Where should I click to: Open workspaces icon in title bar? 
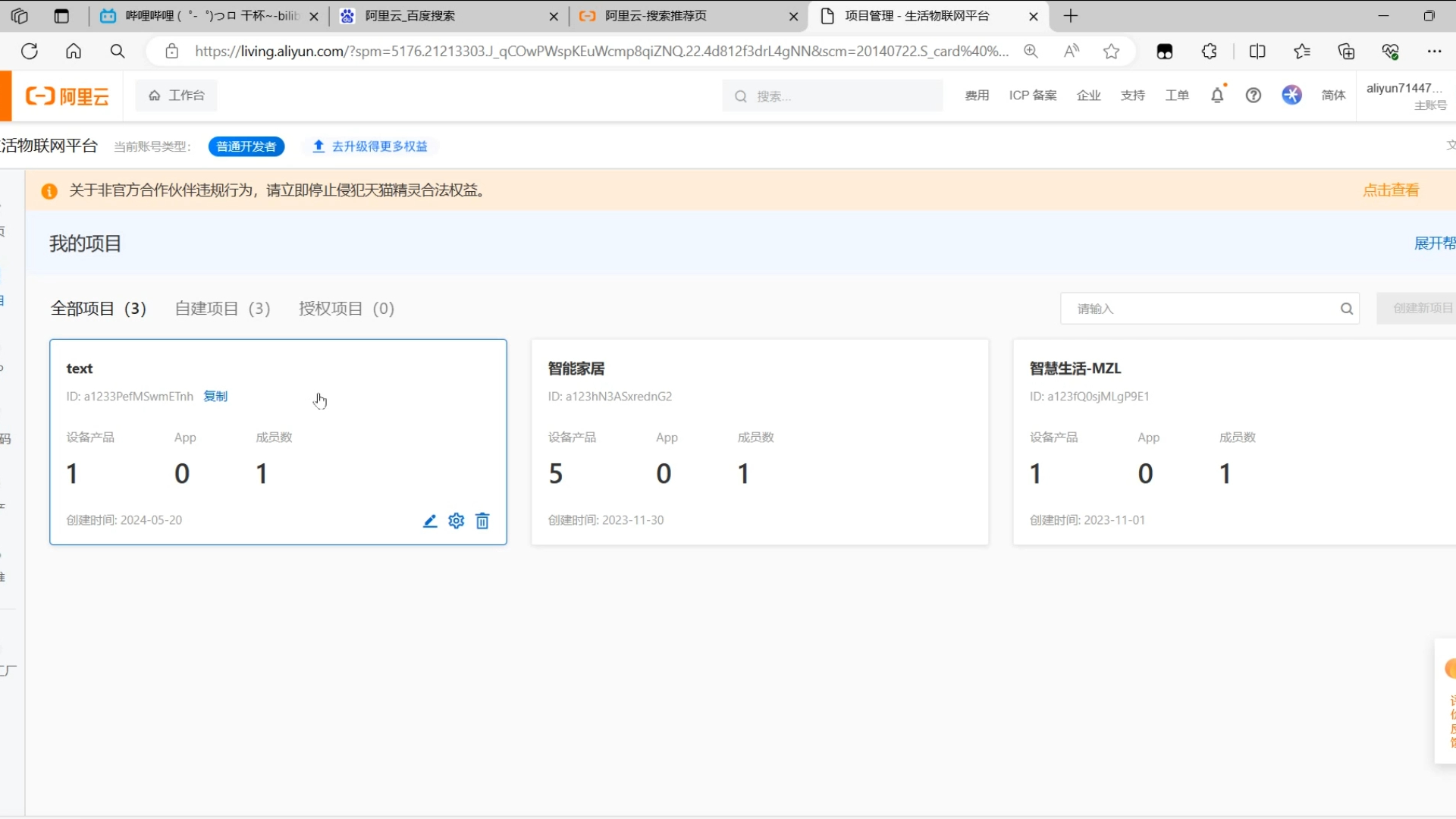(x=20, y=16)
